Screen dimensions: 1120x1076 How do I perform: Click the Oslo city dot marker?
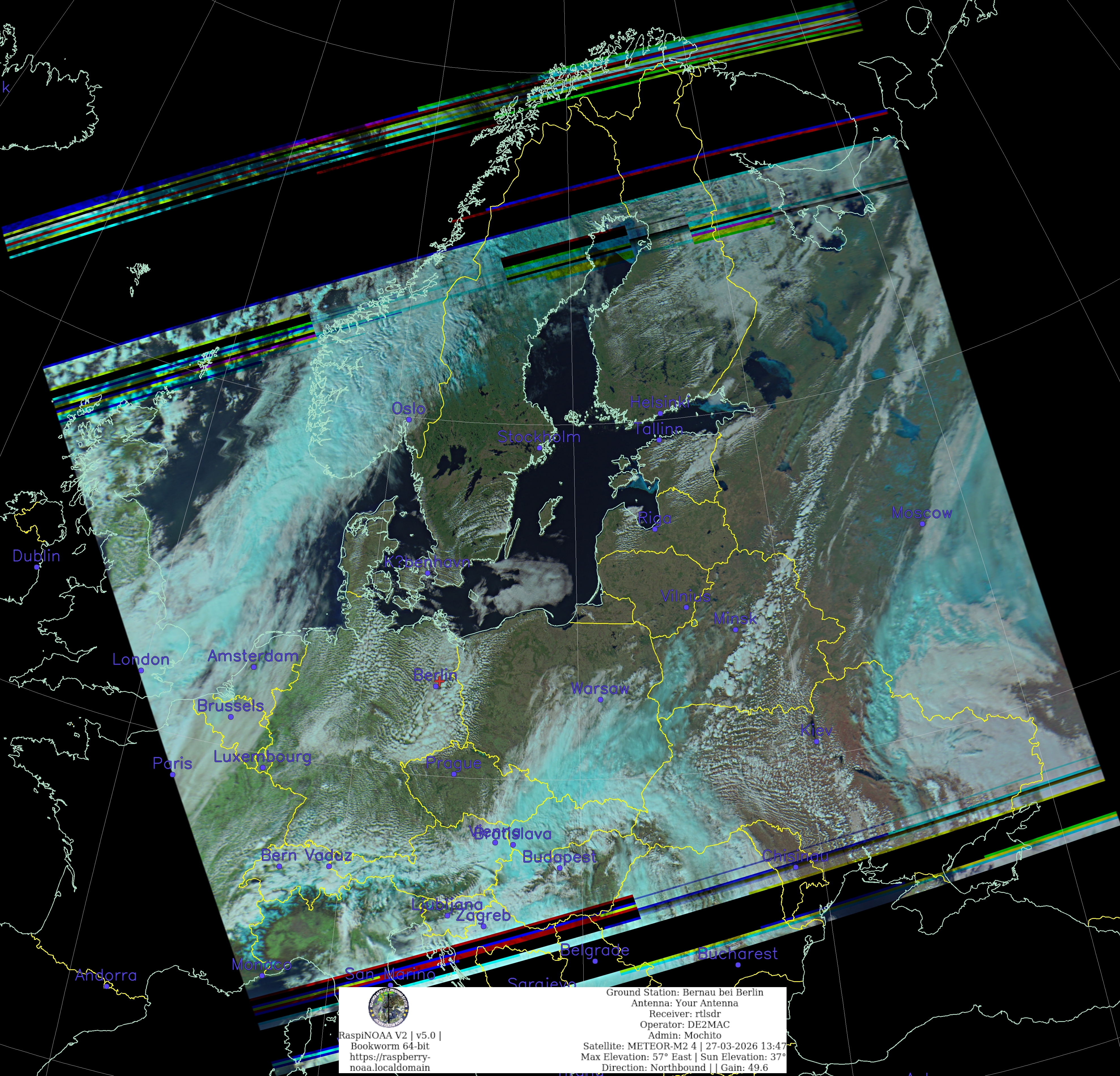[x=409, y=420]
